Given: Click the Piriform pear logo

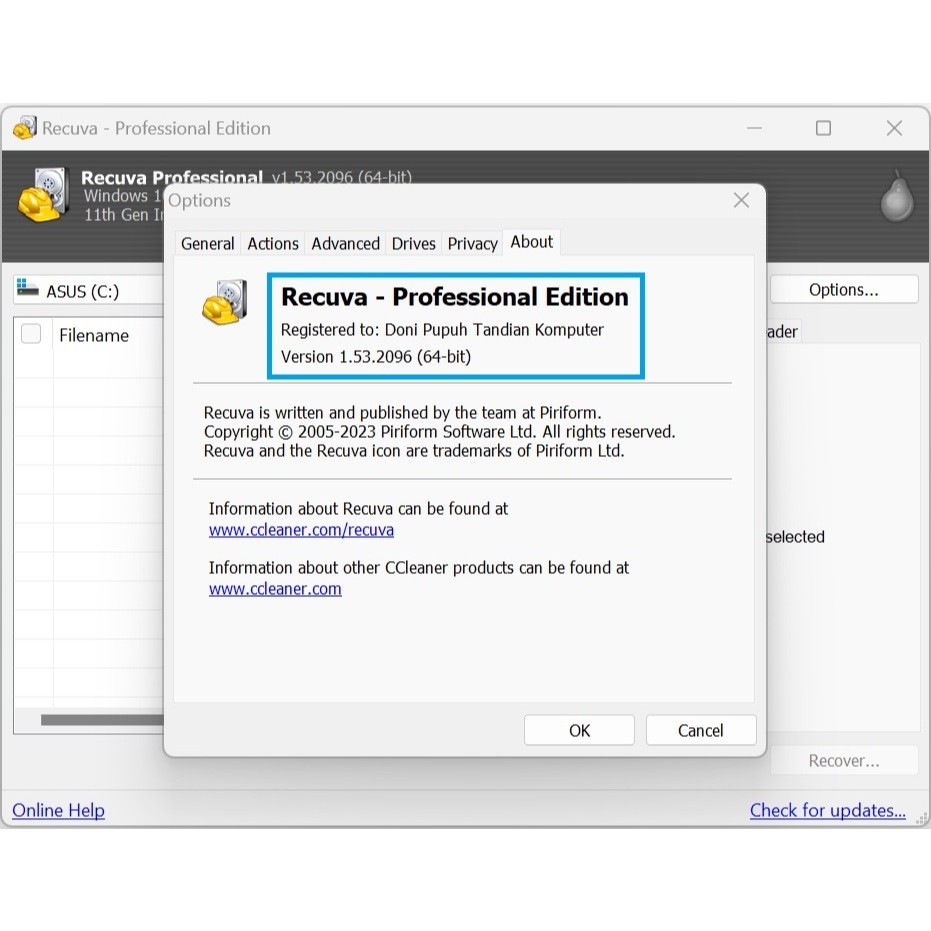Looking at the screenshot, I should point(897,197).
